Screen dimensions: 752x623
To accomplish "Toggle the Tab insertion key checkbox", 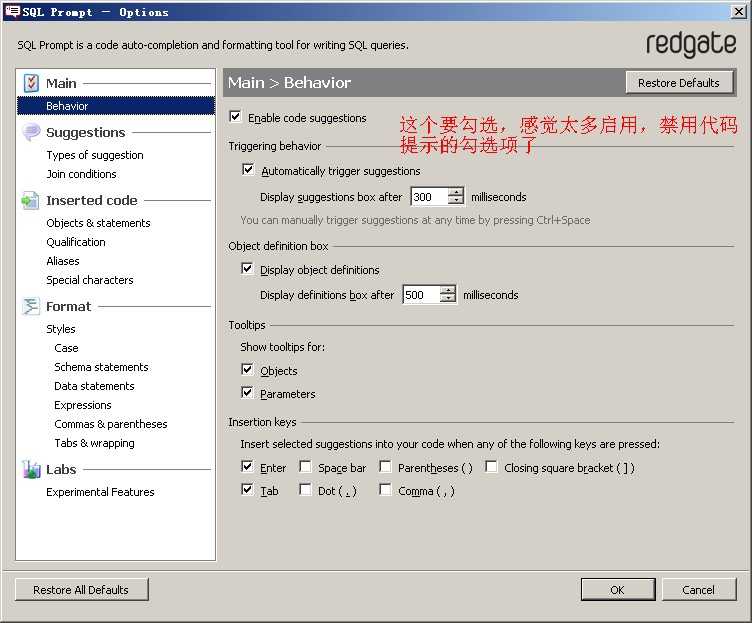I will point(247,489).
